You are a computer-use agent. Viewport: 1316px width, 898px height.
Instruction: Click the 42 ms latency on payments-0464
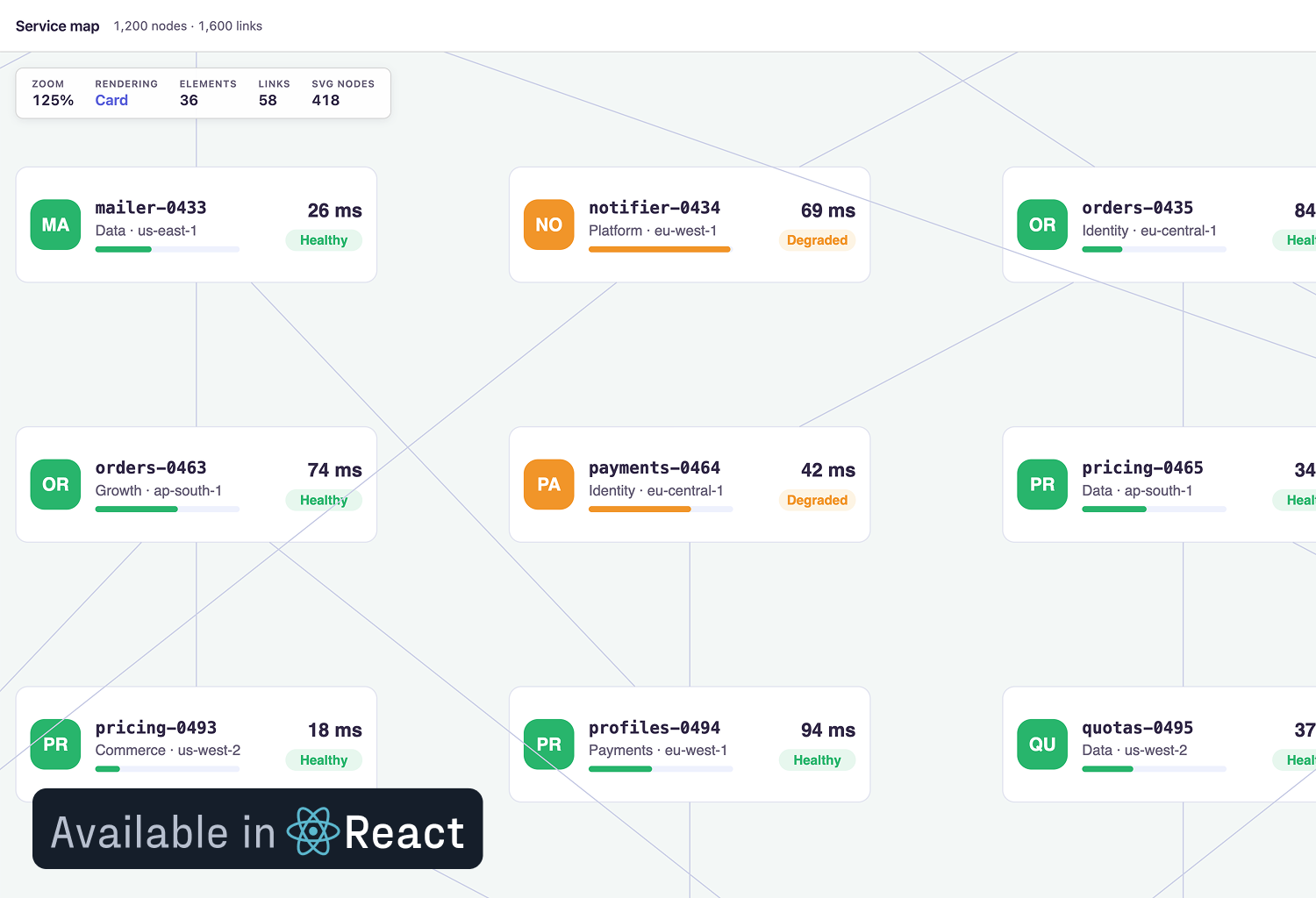pos(828,470)
